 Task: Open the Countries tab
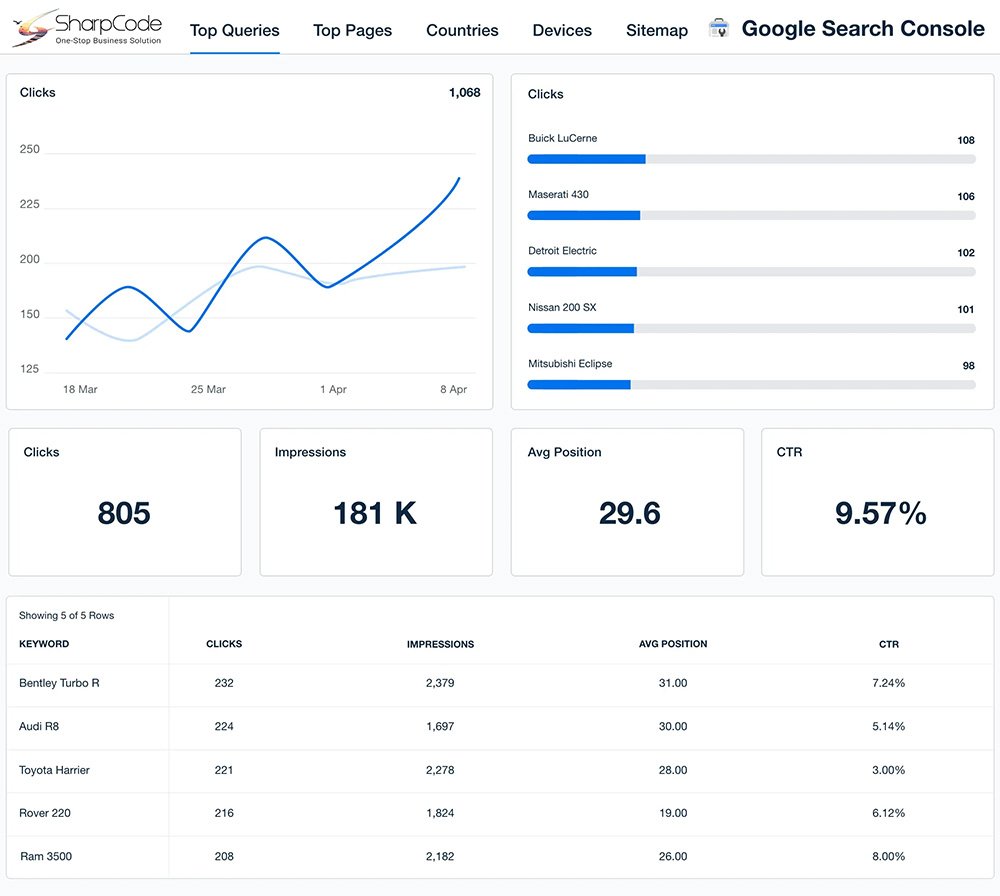462,30
